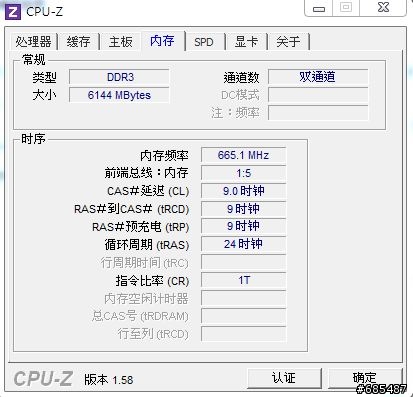Switch to the 处理器 tab
The image size is (413, 397).
pos(33,42)
